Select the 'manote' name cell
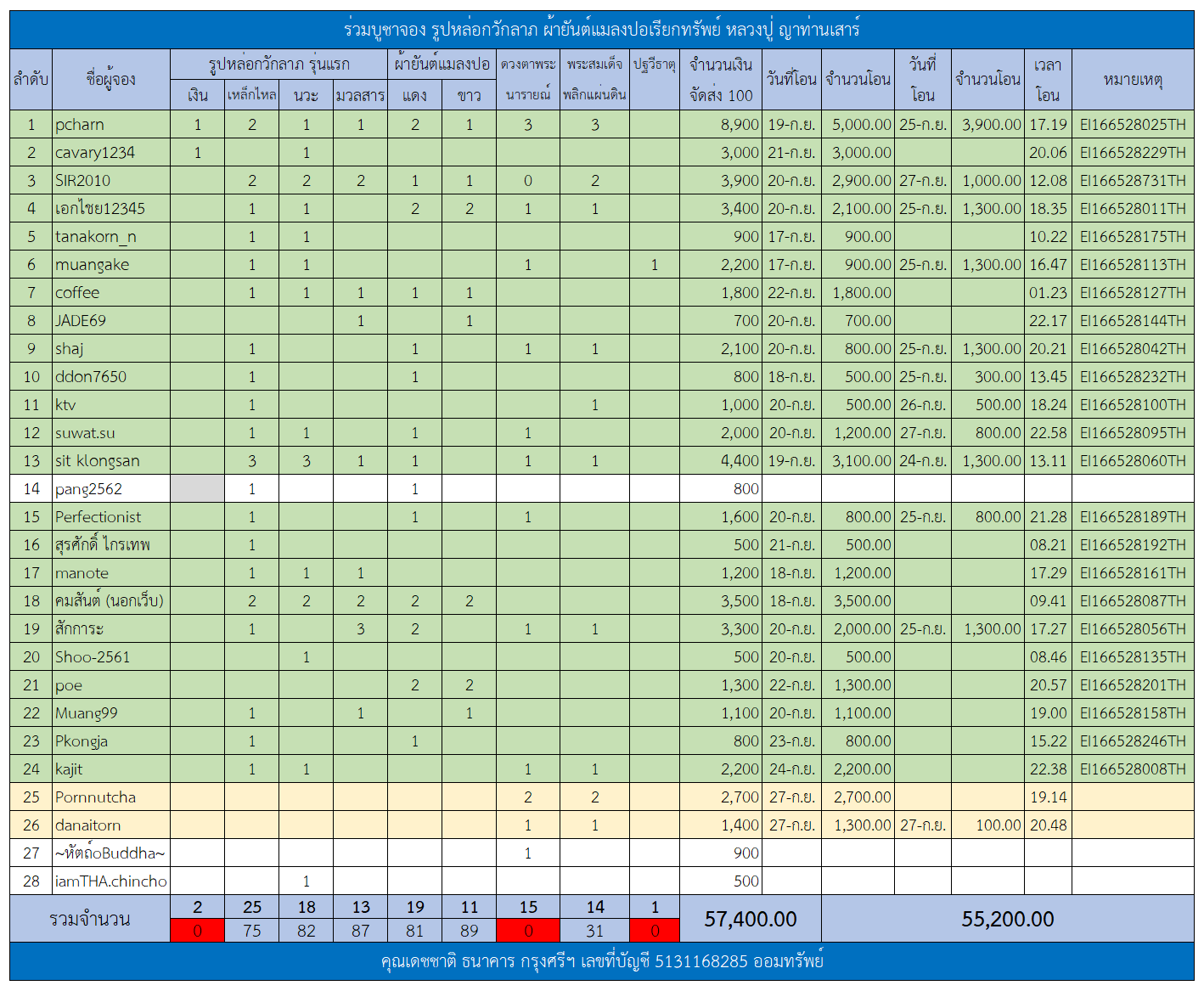The height and width of the screenshot is (991, 1204). coord(111,572)
